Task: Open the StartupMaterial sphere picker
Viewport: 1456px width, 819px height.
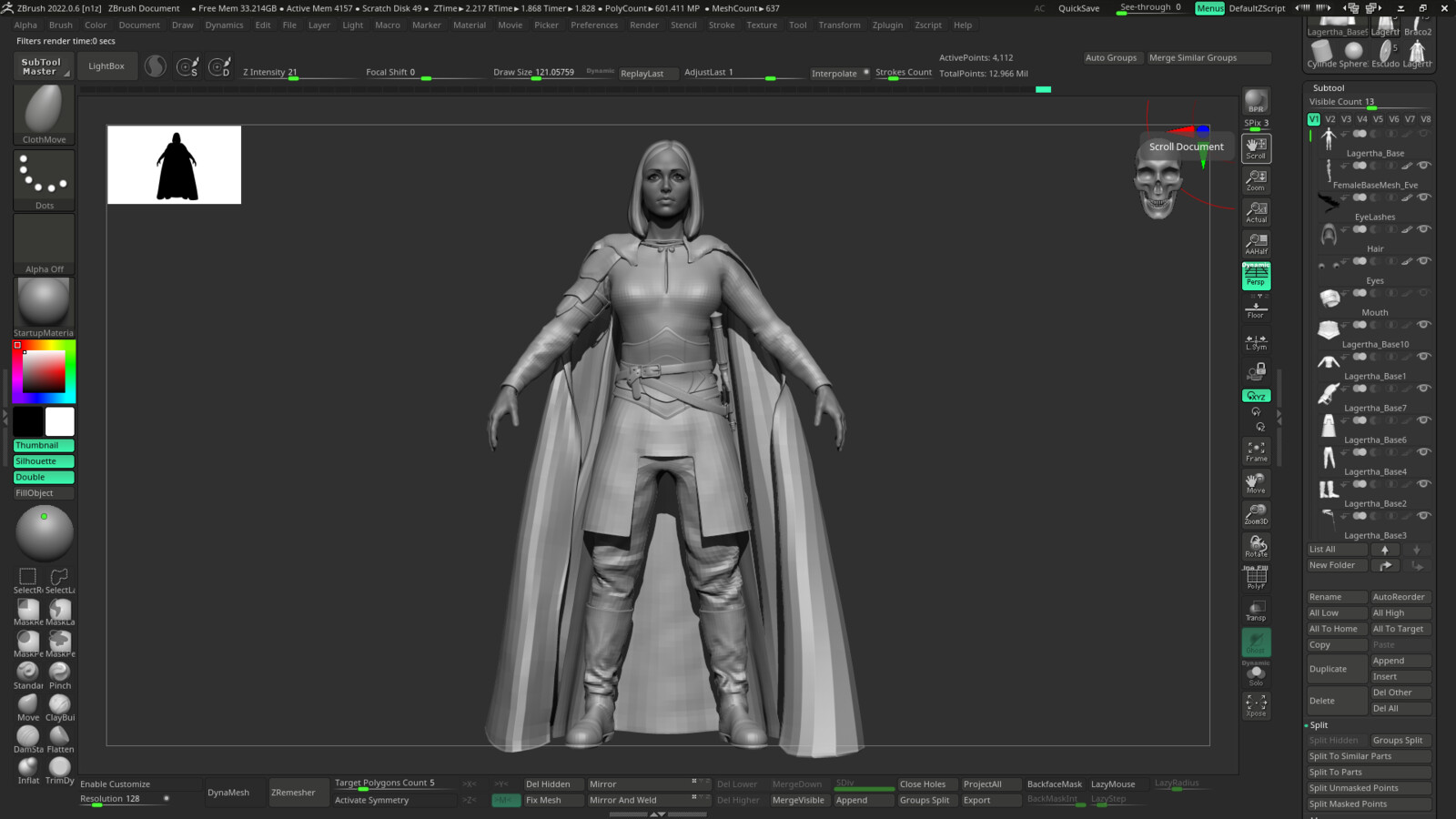Action: (x=44, y=308)
